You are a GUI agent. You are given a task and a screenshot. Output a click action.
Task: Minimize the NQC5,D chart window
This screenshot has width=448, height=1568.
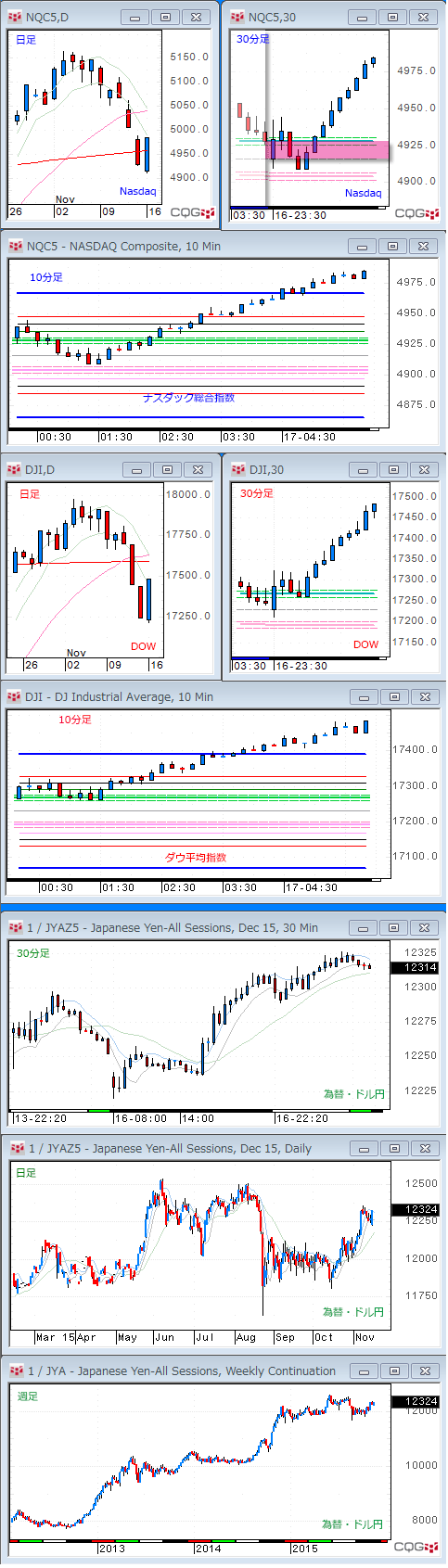(x=136, y=17)
